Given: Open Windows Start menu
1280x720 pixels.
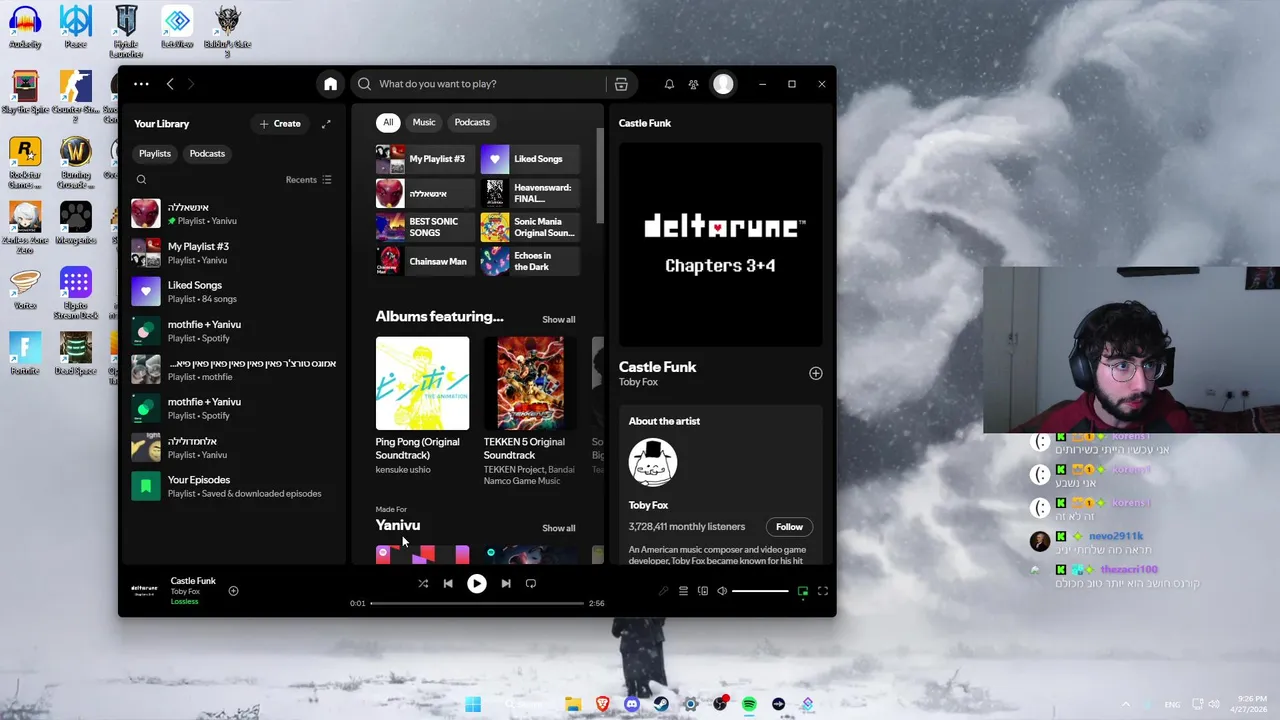Looking at the screenshot, I should click(472, 704).
